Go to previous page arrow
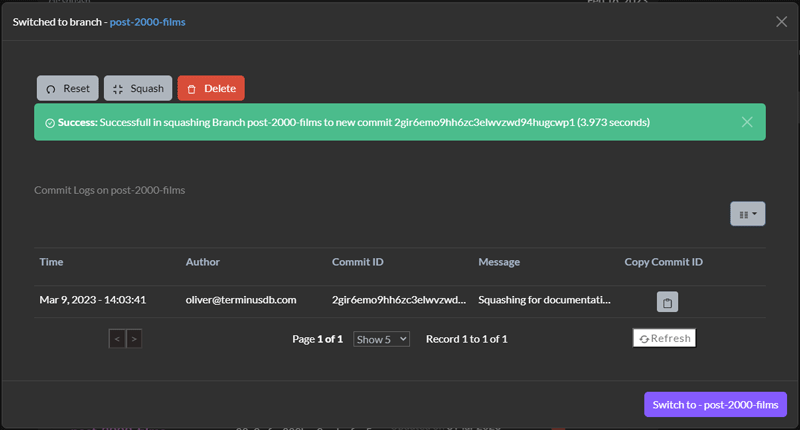 pyautogui.click(x=117, y=339)
